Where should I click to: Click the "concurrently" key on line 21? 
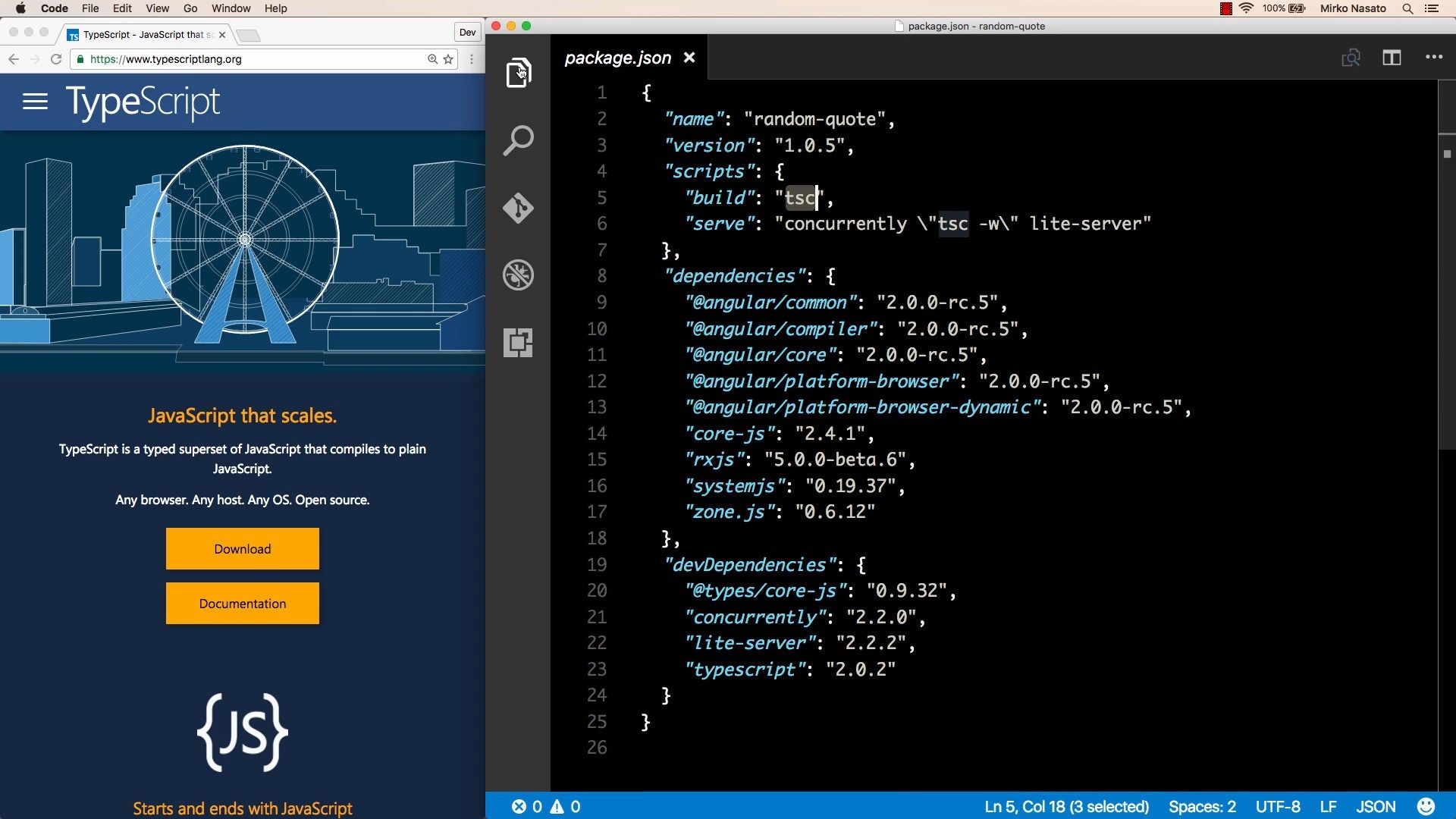755,617
